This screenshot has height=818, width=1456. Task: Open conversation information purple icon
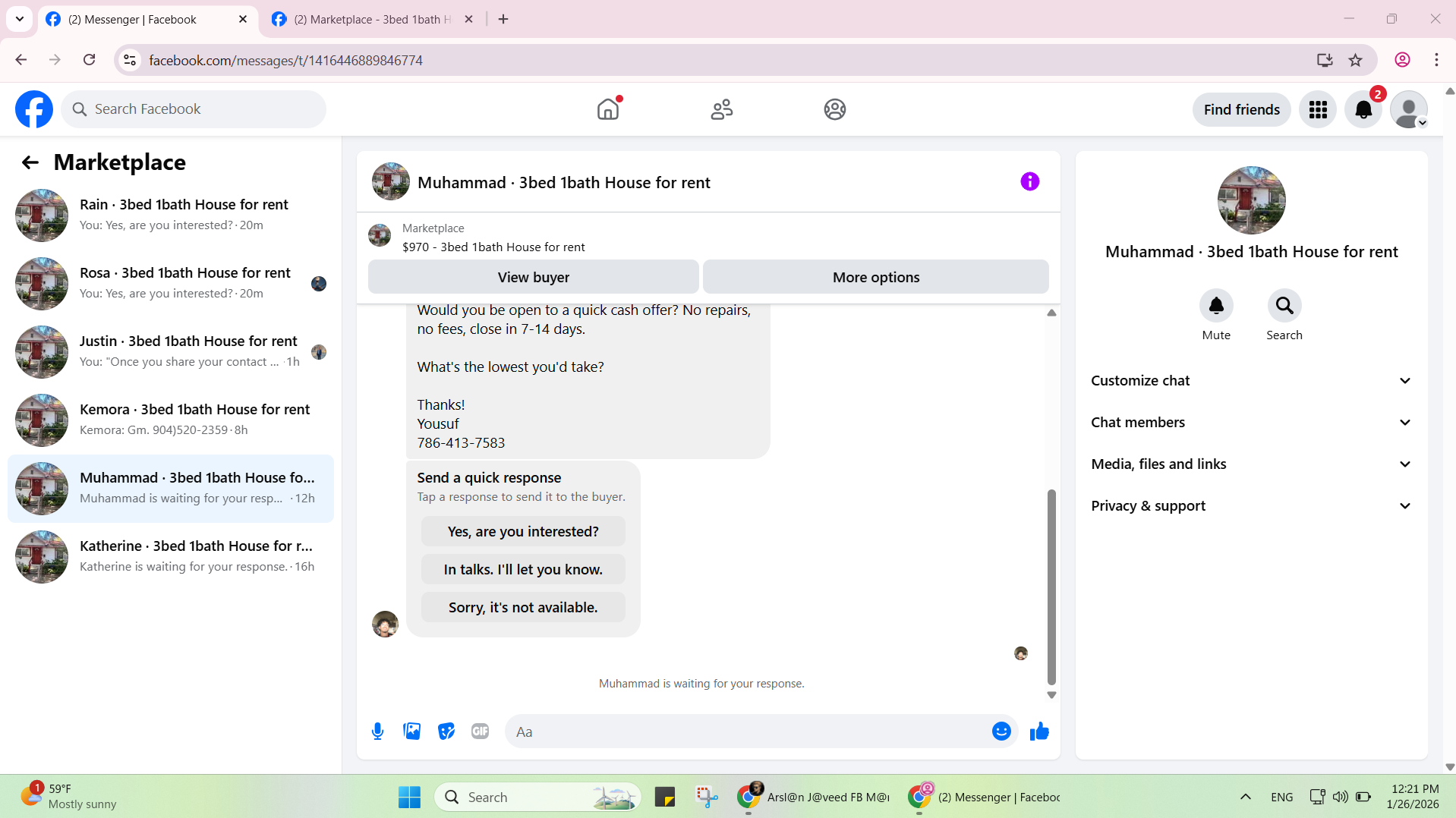coord(1030,181)
